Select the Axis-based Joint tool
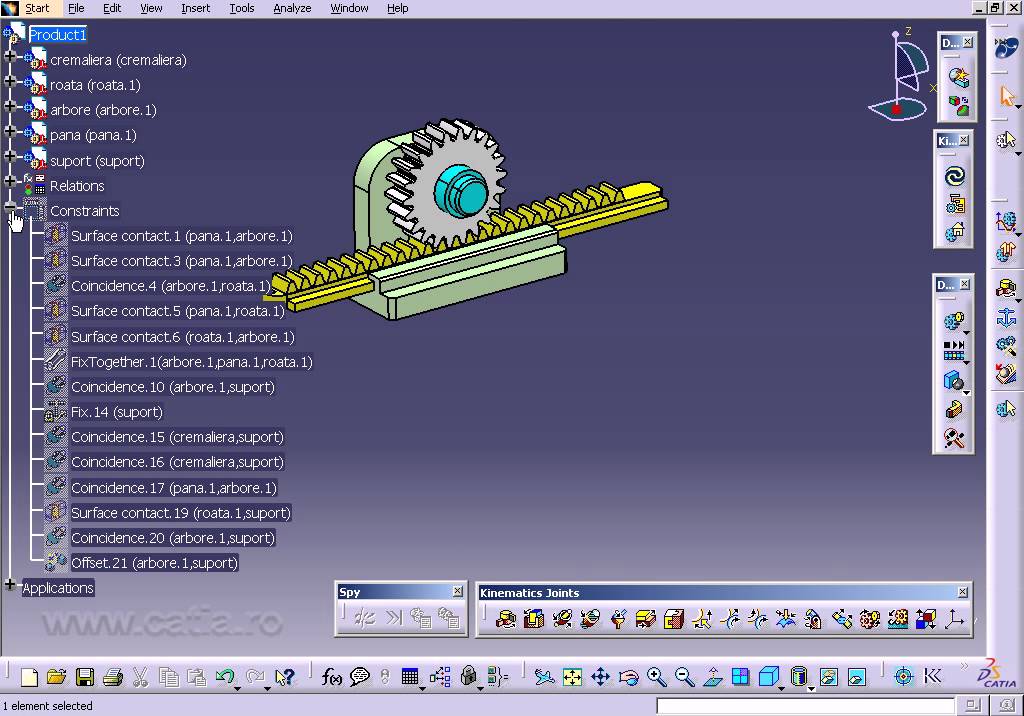The height and width of the screenshot is (716, 1024). [954, 618]
